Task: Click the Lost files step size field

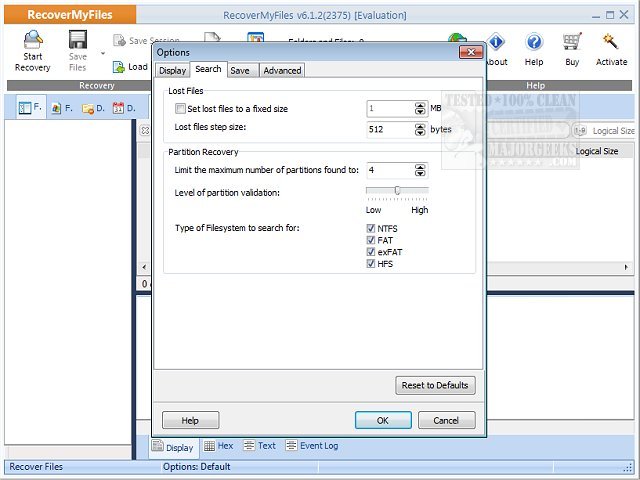Action: (x=391, y=129)
